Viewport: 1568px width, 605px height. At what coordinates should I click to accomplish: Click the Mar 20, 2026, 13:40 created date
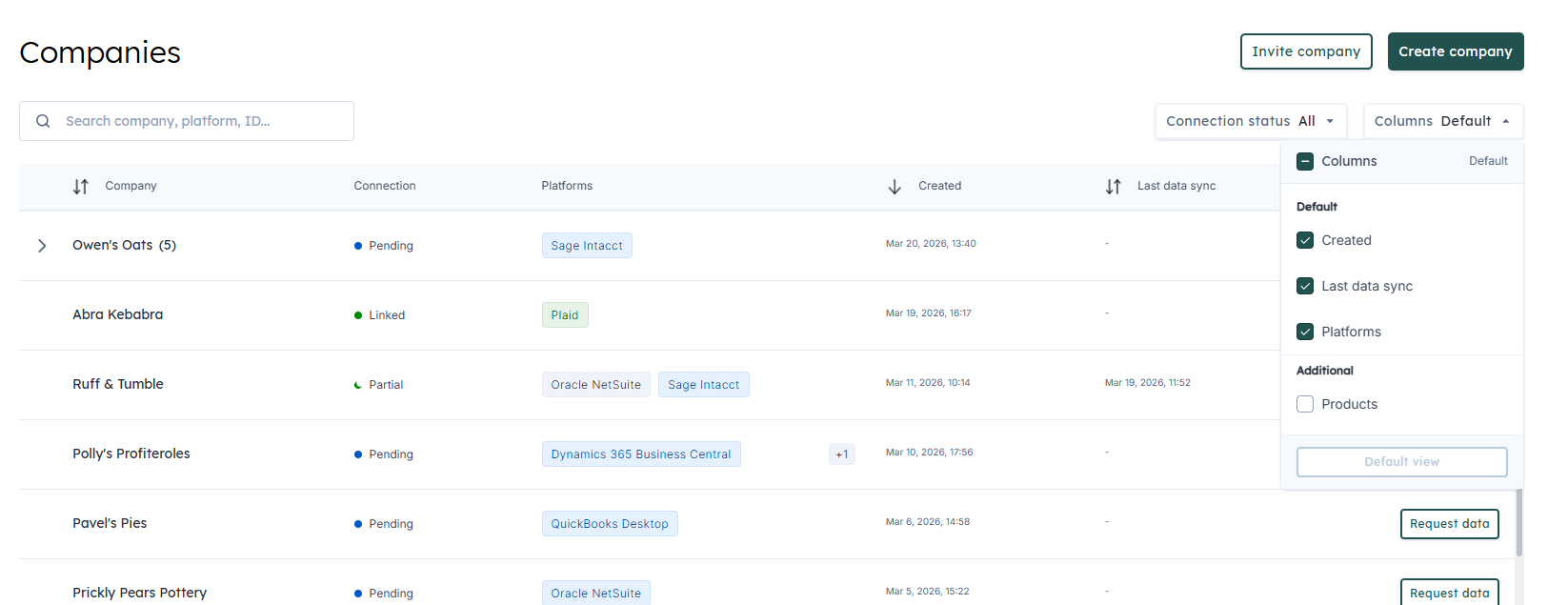pyautogui.click(x=931, y=244)
